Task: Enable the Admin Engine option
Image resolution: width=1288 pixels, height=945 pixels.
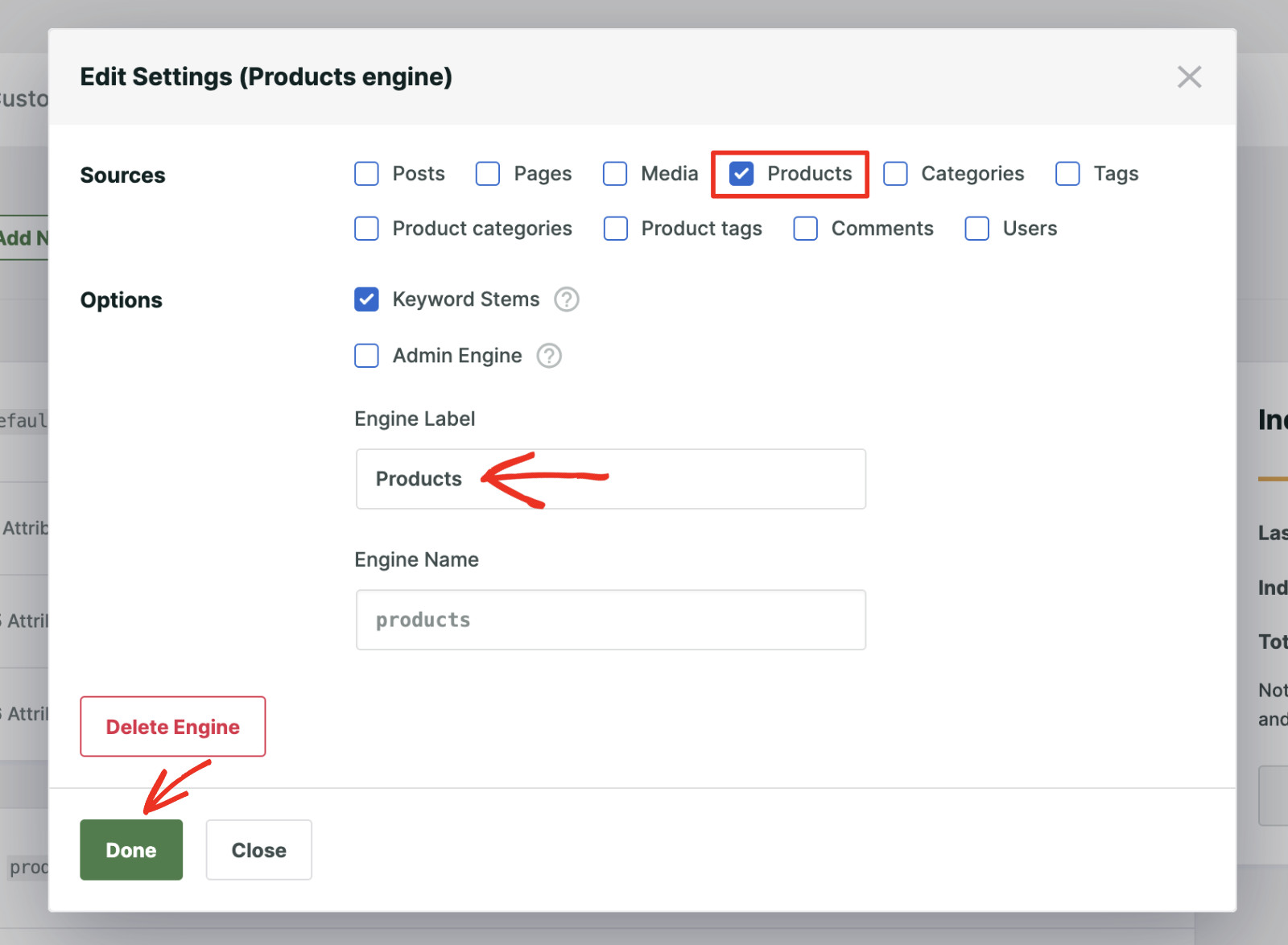Action: click(366, 356)
